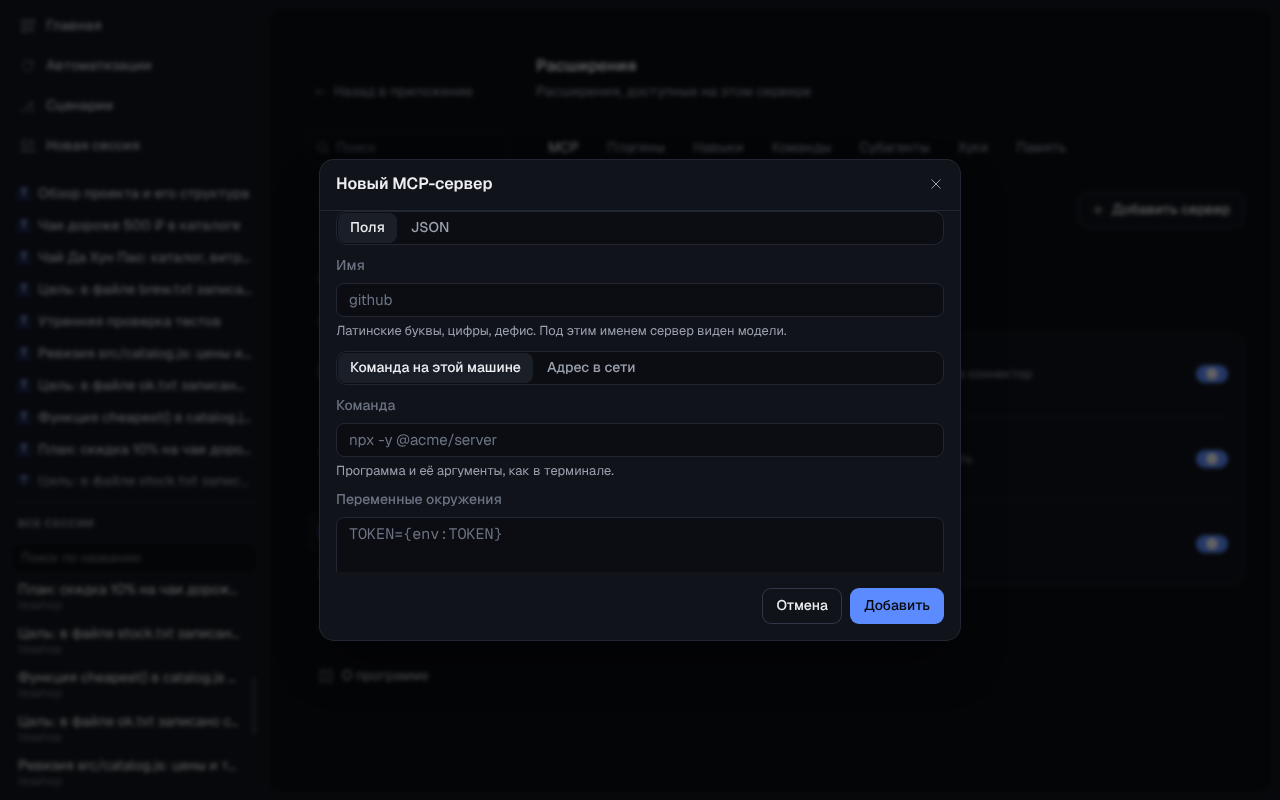Switch to the JSON tab
This screenshot has height=800, width=1280.
pyautogui.click(x=430, y=227)
